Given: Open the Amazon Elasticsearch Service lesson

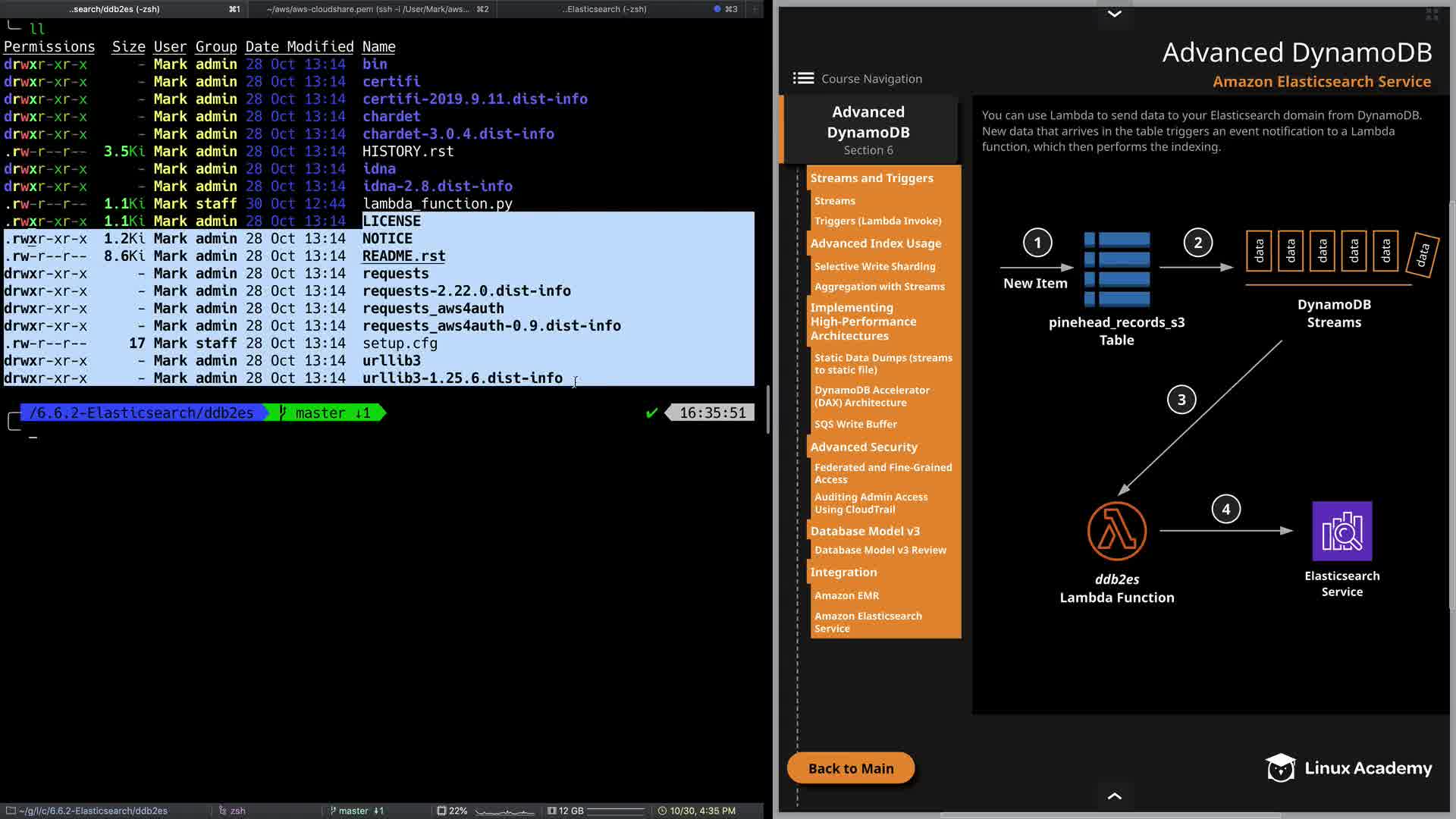Looking at the screenshot, I should click(868, 622).
